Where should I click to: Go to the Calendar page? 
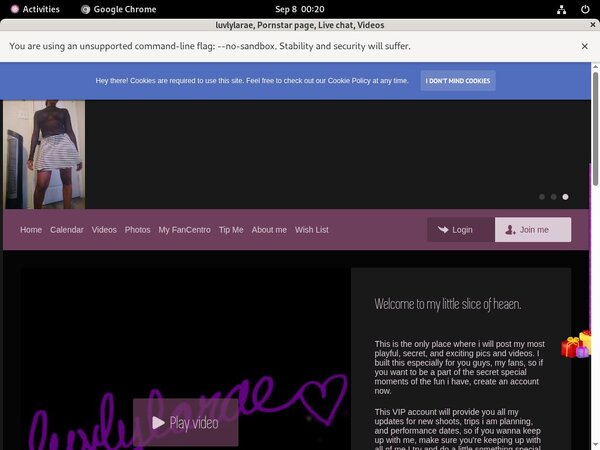(x=67, y=230)
